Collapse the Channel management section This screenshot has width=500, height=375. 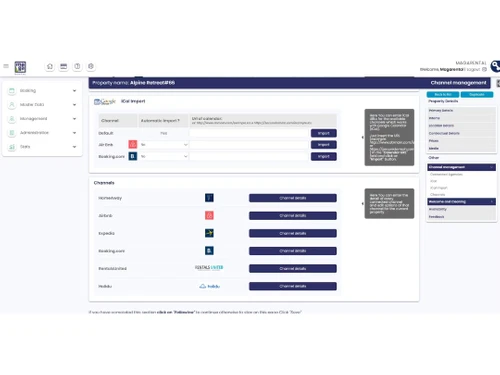click(461, 167)
